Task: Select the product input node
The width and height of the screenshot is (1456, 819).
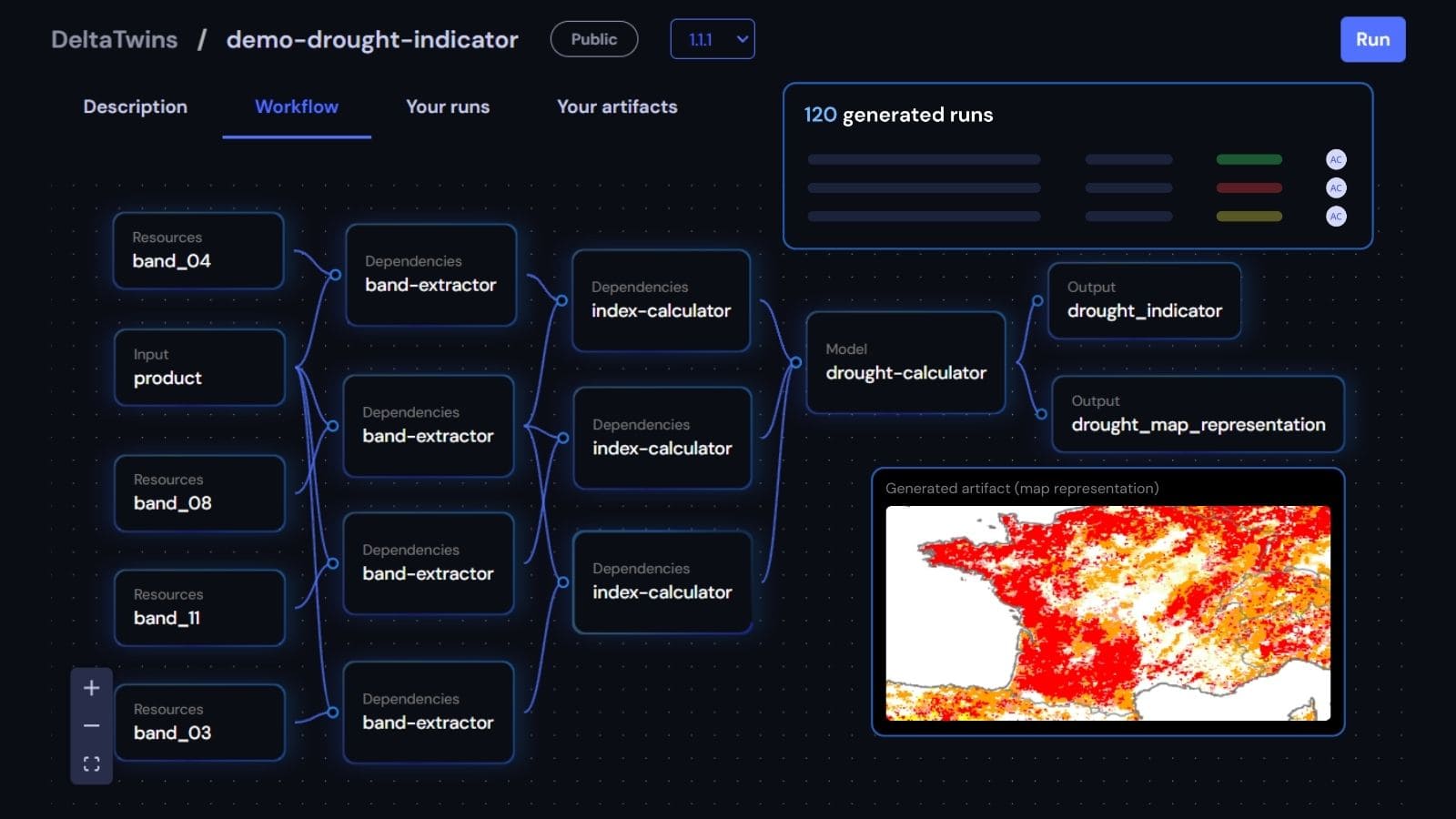Action: click(x=199, y=368)
